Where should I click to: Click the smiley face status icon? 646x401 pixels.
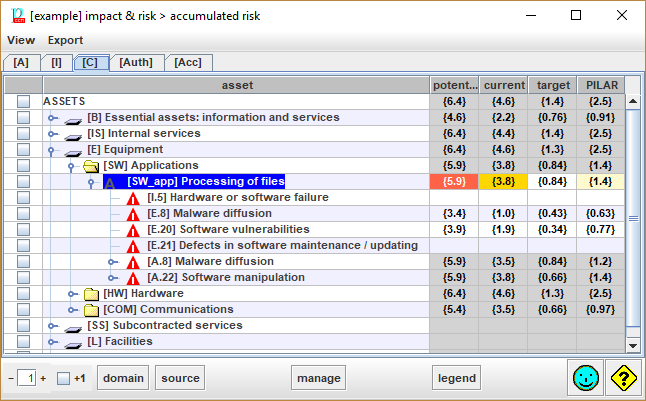point(586,378)
